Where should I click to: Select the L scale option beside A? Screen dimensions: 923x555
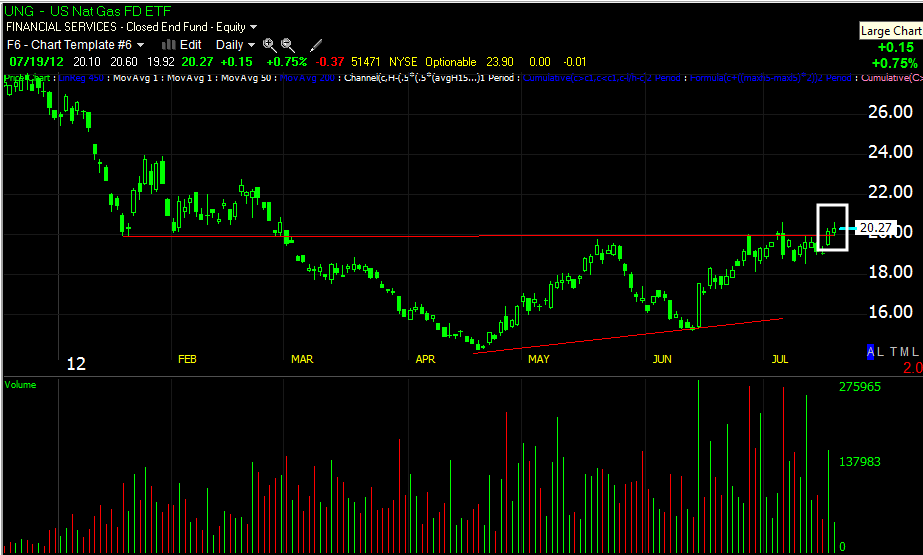[880, 351]
